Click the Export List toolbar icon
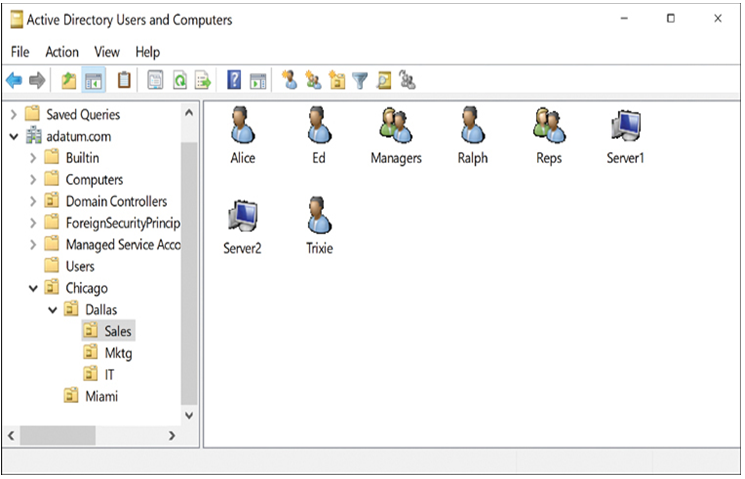Viewport: 745px width, 479px height. 203,80
